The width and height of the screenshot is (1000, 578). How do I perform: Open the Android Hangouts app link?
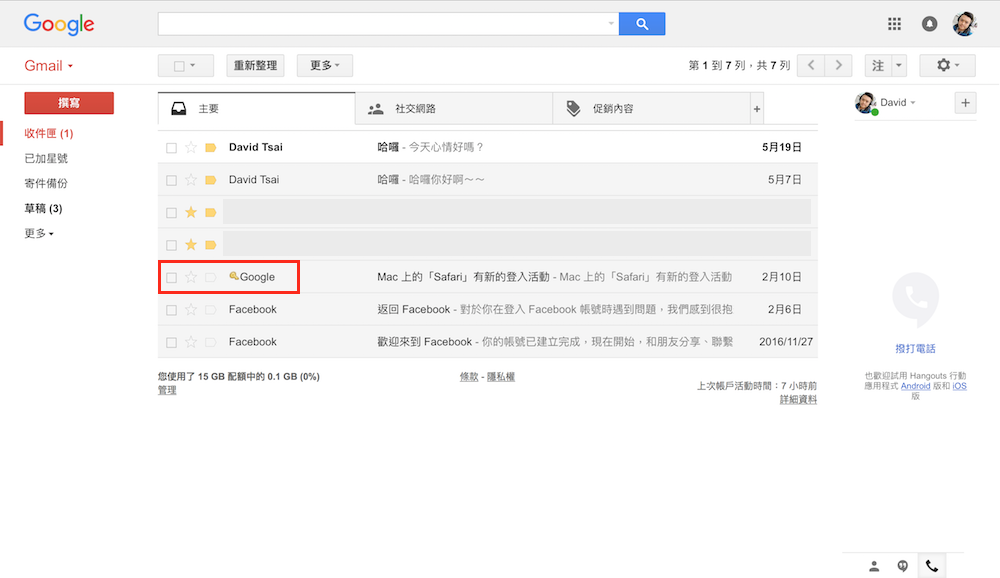coord(915,386)
